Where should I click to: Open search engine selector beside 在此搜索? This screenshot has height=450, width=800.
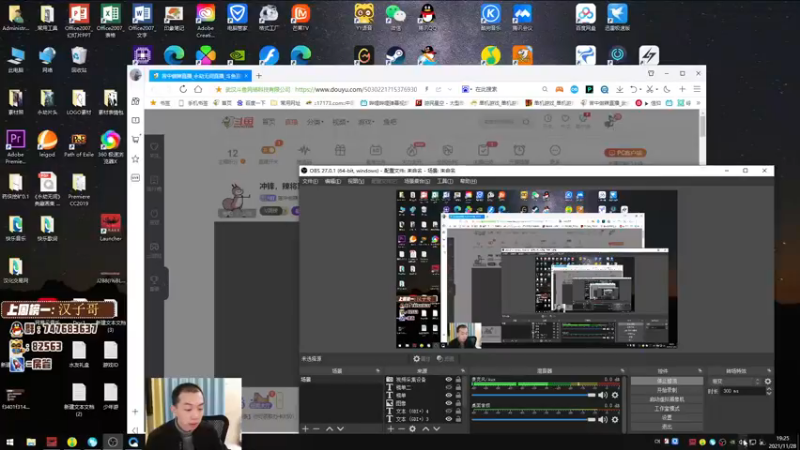pos(466,89)
